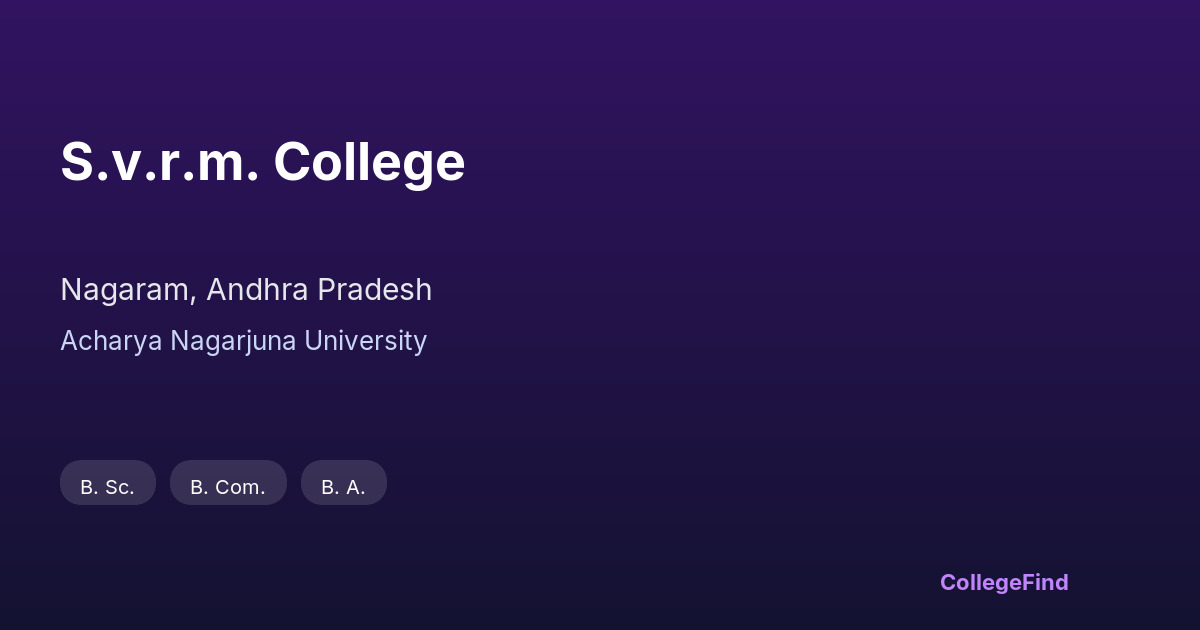Open the Acharya Nagarjuna University affiliation link
The image size is (1200, 630).
point(243,341)
